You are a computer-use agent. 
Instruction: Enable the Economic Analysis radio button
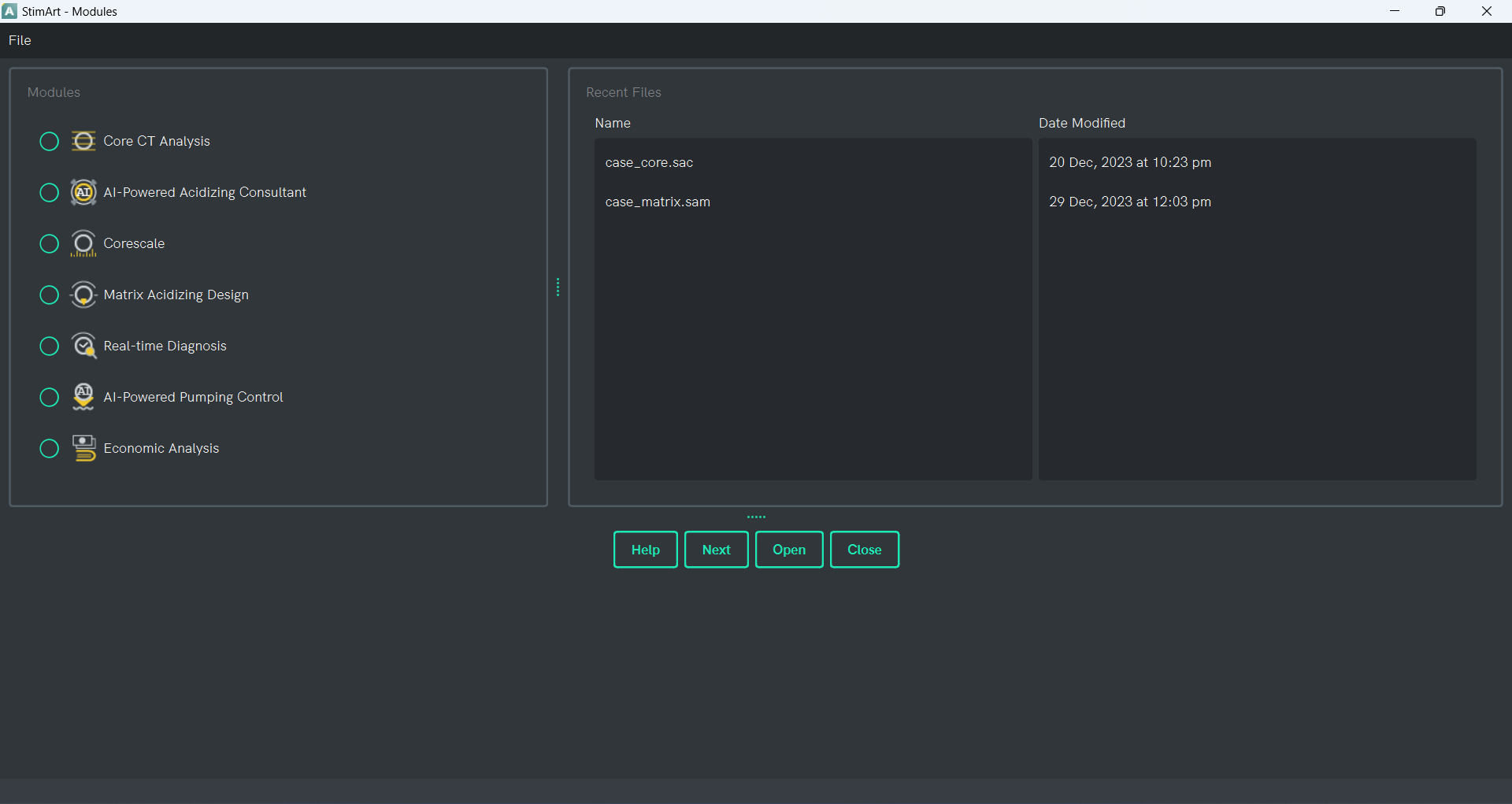pos(48,448)
